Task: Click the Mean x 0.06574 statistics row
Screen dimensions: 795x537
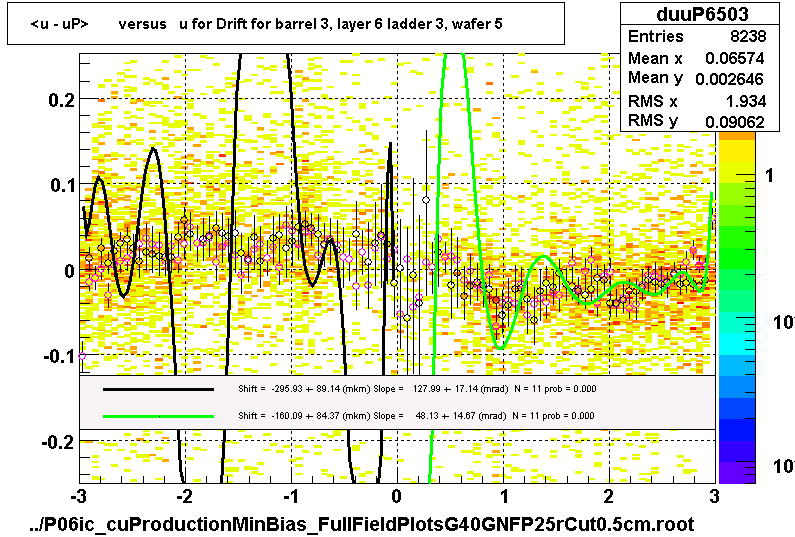Action: tap(697, 58)
